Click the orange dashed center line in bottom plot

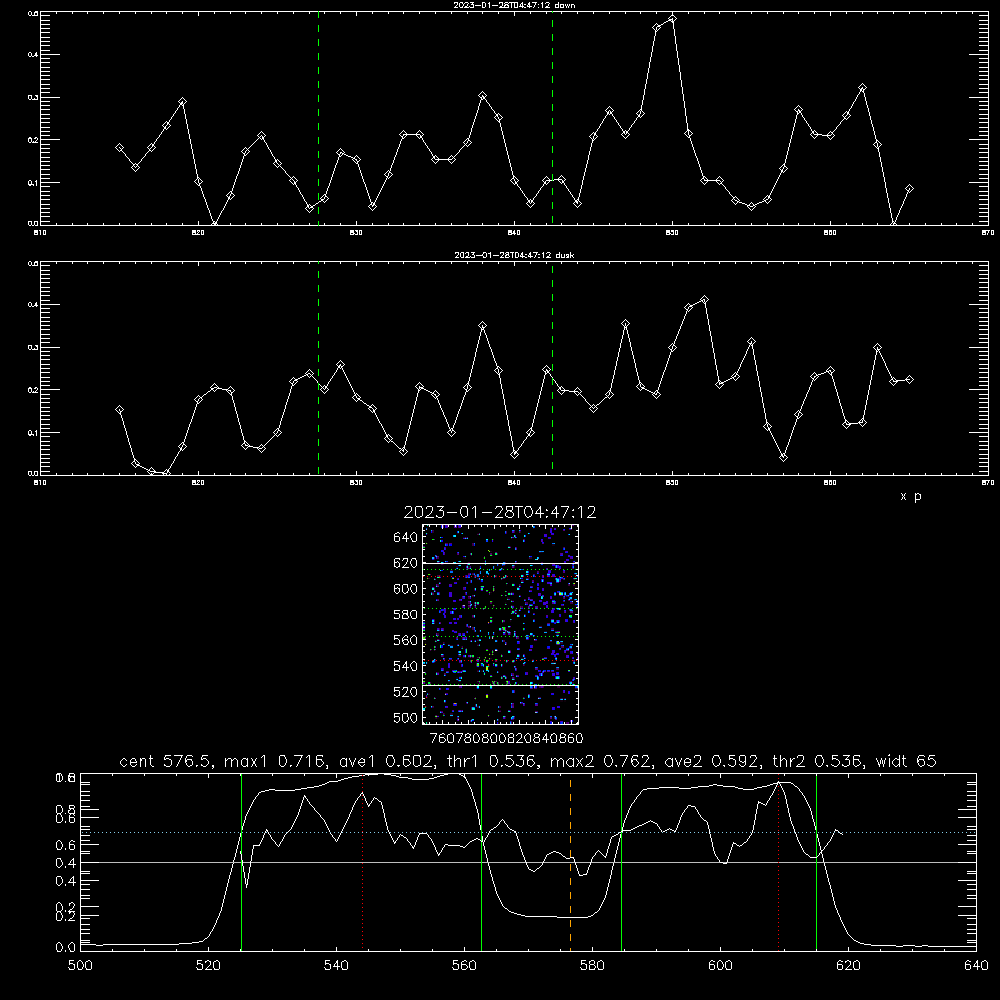(x=570, y=861)
